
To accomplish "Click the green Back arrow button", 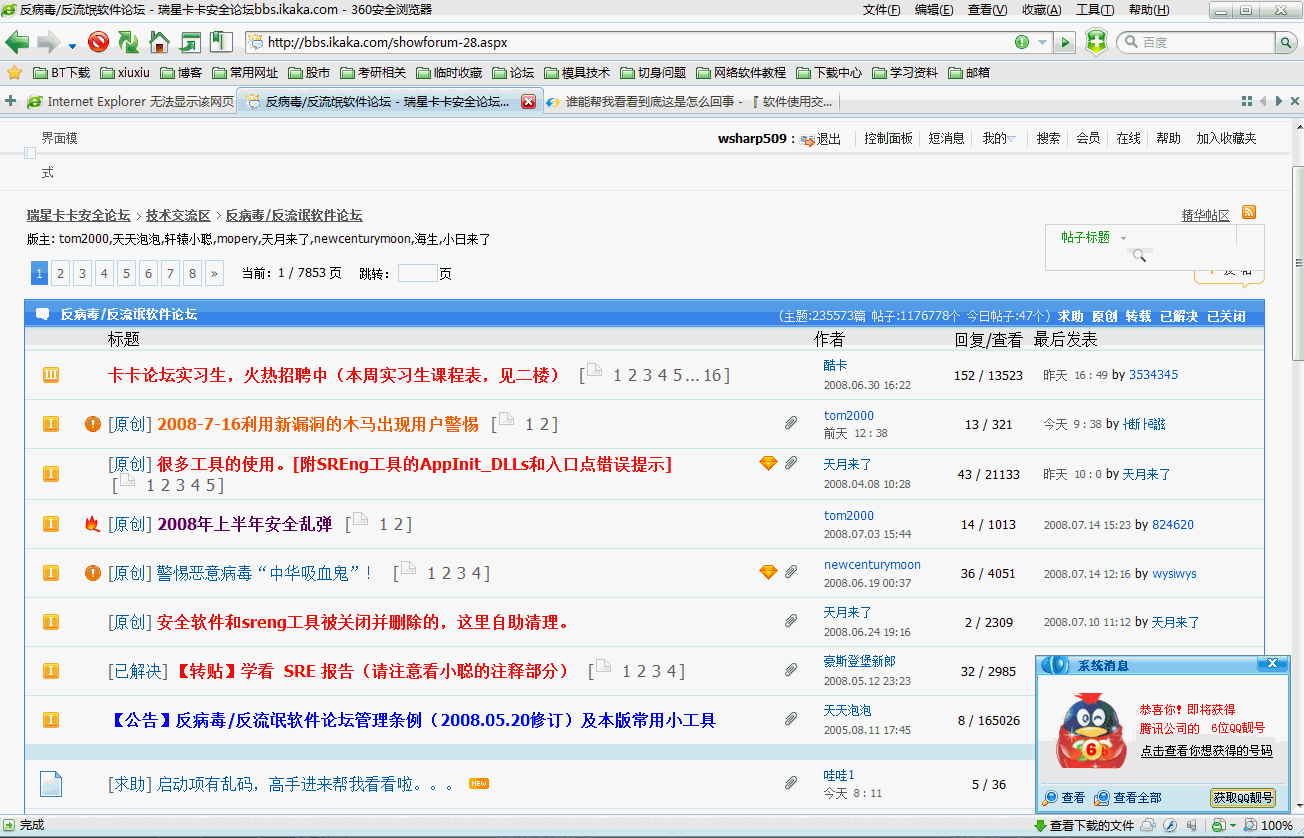I will coord(18,42).
